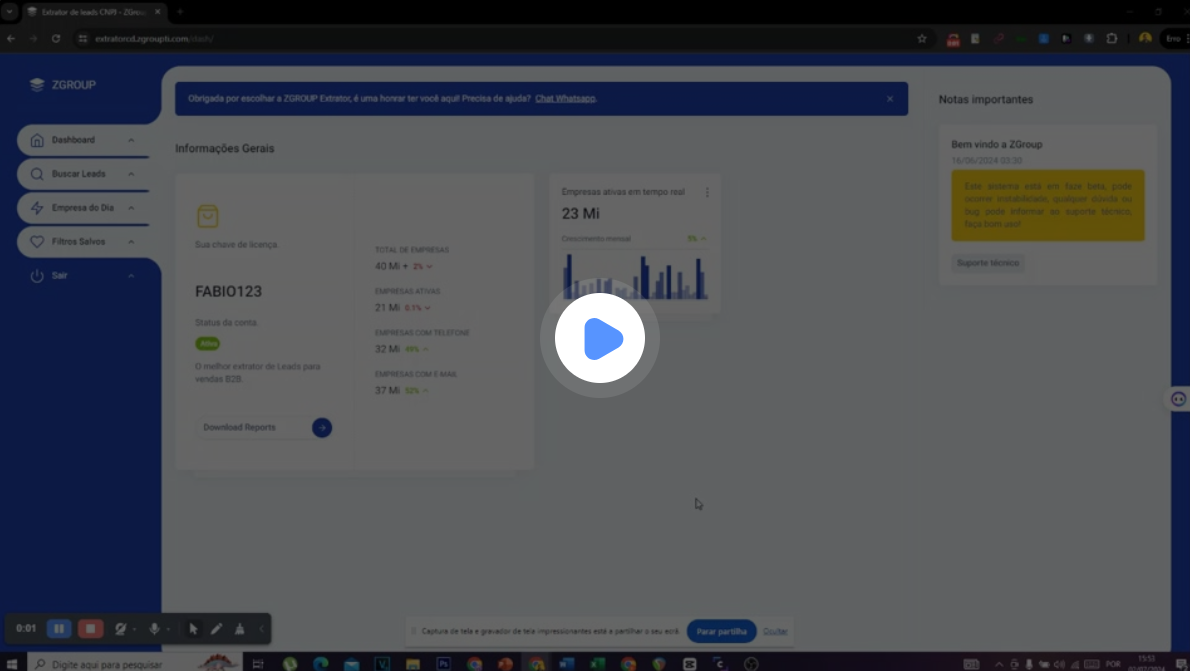This screenshot has height=671, width=1190.
Task: Click the license key shopping bag icon
Action: tap(207, 216)
